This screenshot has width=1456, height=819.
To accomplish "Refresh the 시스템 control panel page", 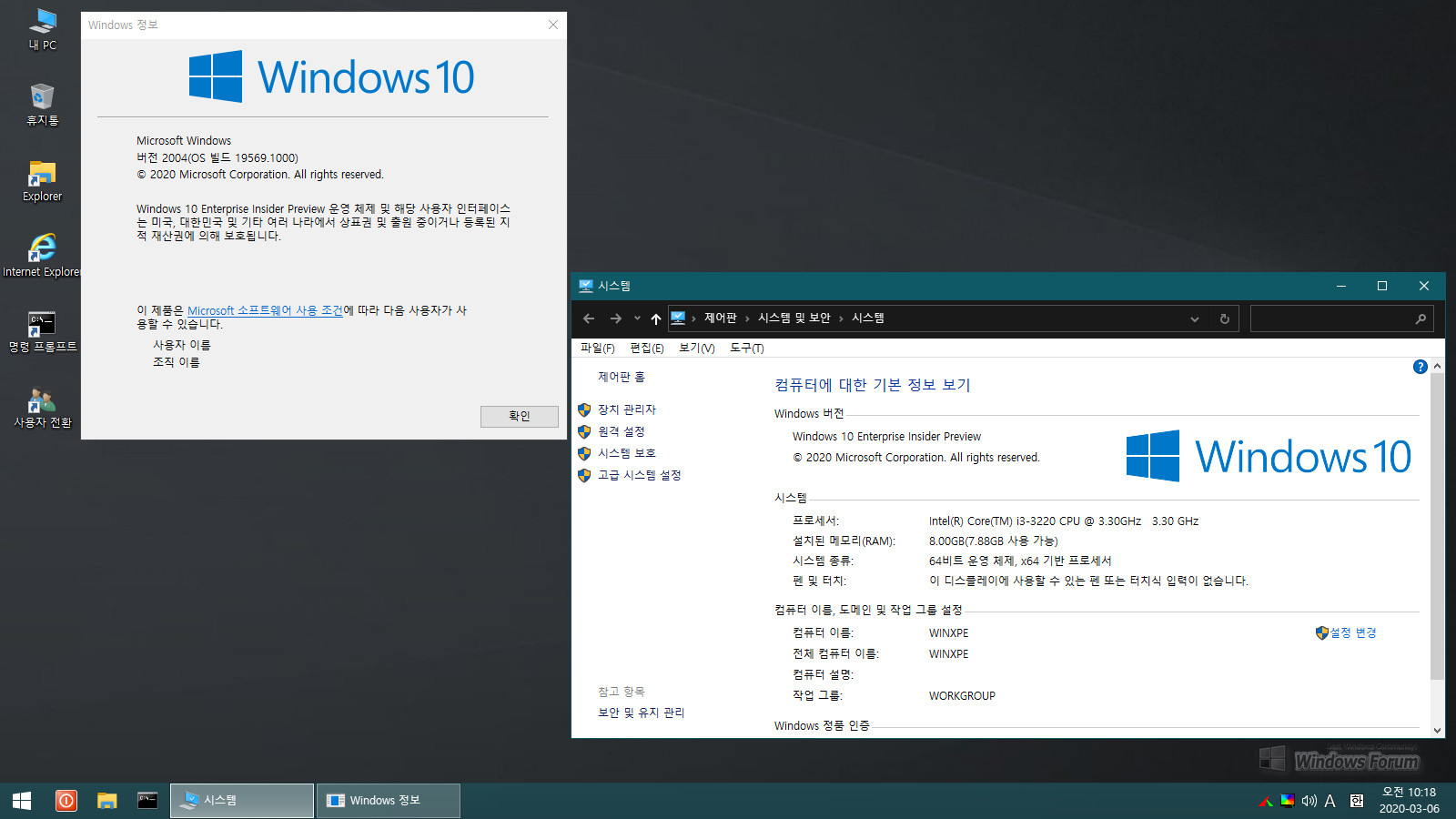I will [x=1225, y=318].
